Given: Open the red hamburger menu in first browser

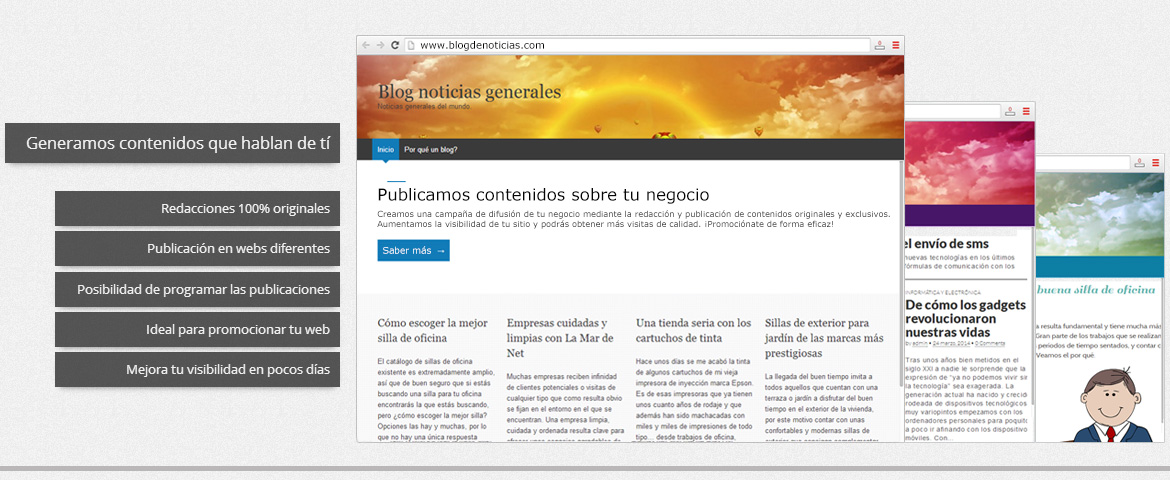Looking at the screenshot, I should pos(896,45).
